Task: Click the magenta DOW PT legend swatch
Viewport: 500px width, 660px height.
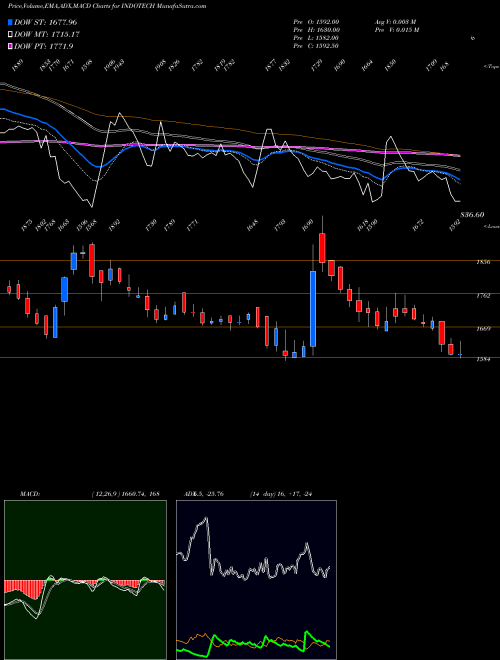Action: (11, 46)
